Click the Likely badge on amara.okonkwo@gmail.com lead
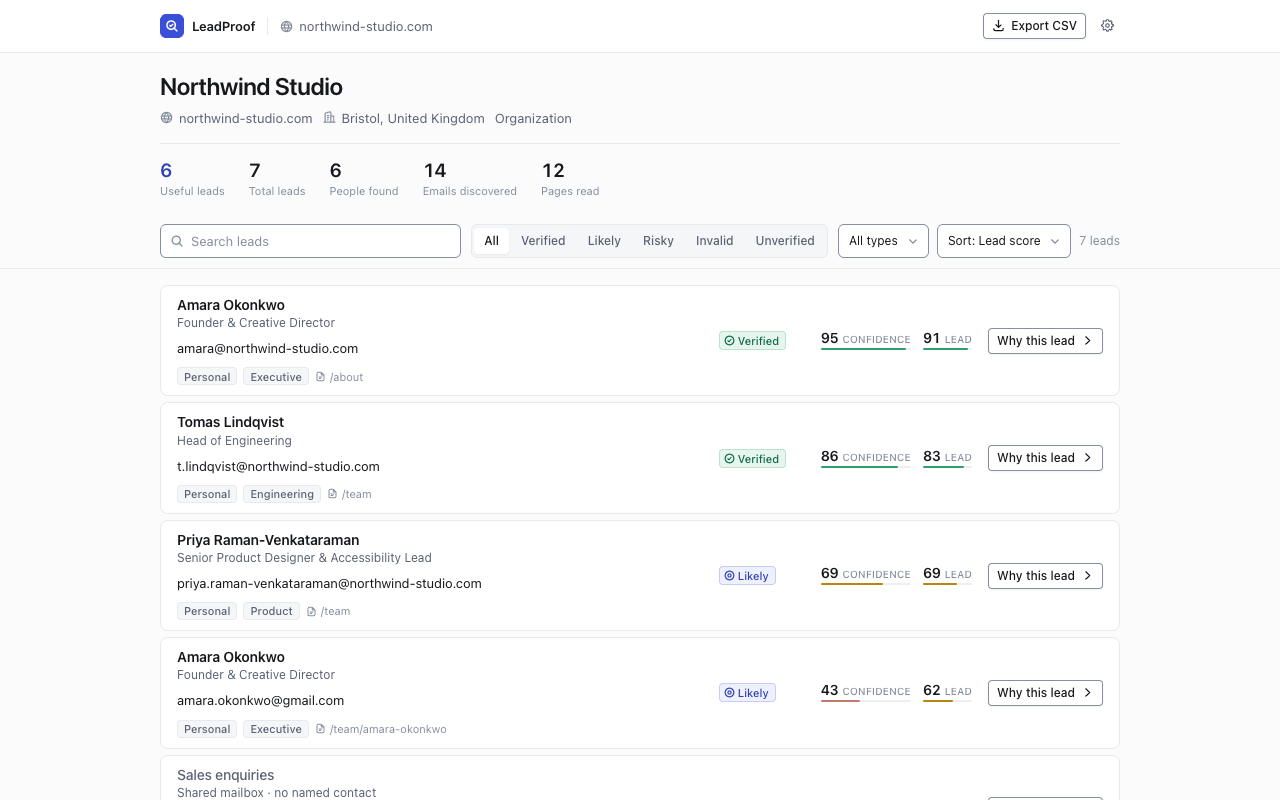This screenshot has height=800, width=1280. click(x=747, y=693)
